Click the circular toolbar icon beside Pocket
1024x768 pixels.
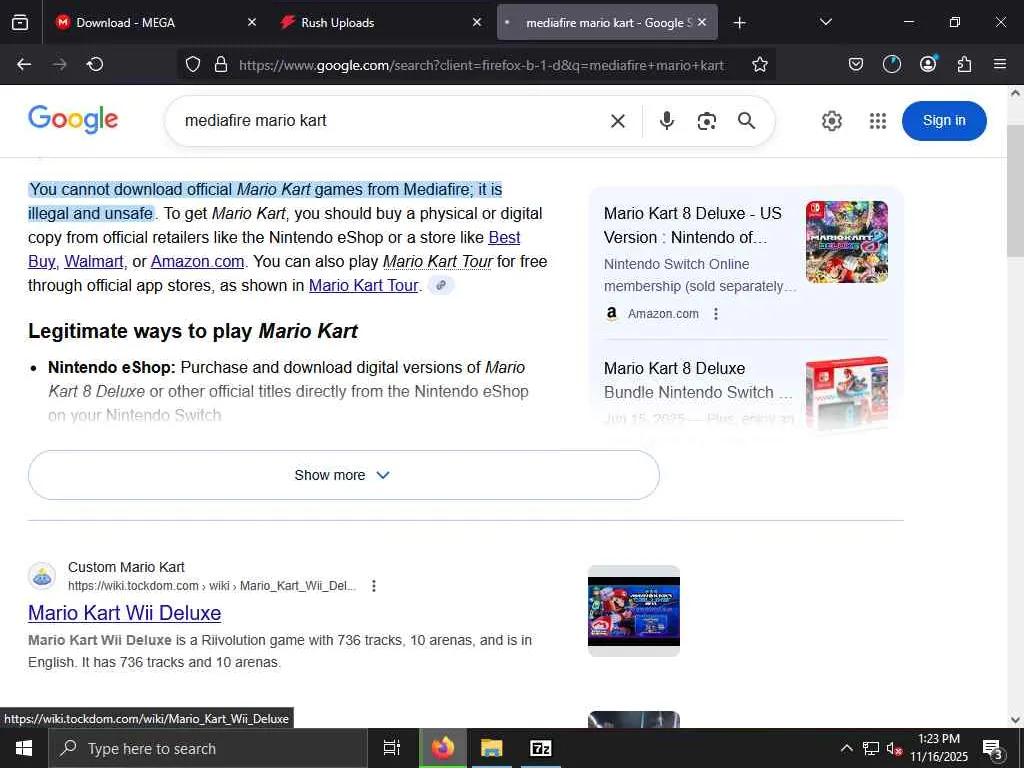pos(891,64)
